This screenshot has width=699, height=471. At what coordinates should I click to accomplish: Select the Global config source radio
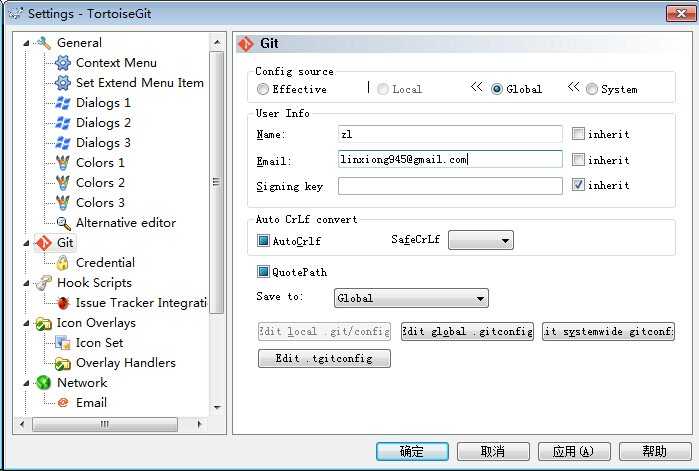point(497,89)
